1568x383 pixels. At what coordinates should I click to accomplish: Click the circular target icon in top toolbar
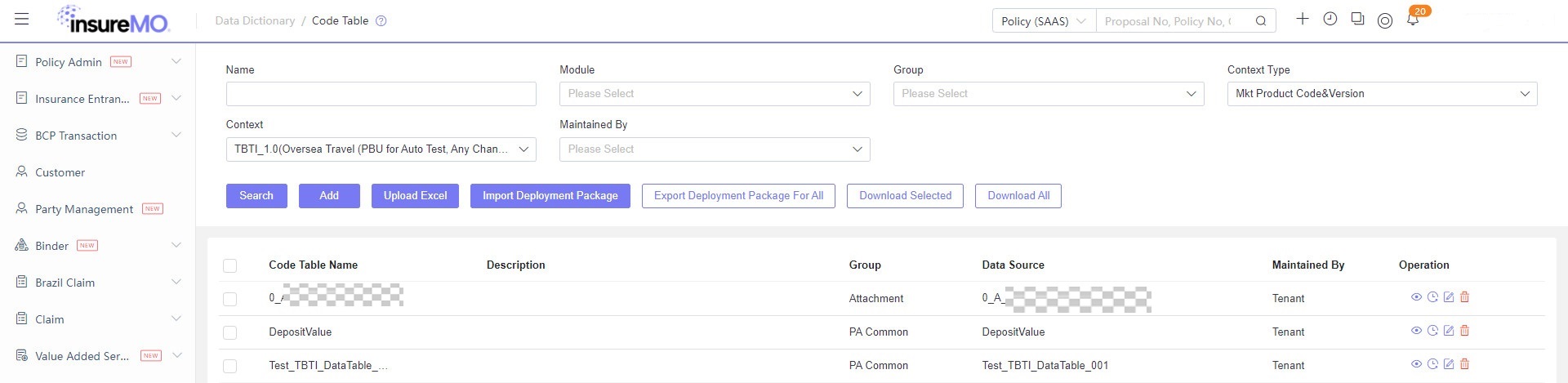[1385, 21]
